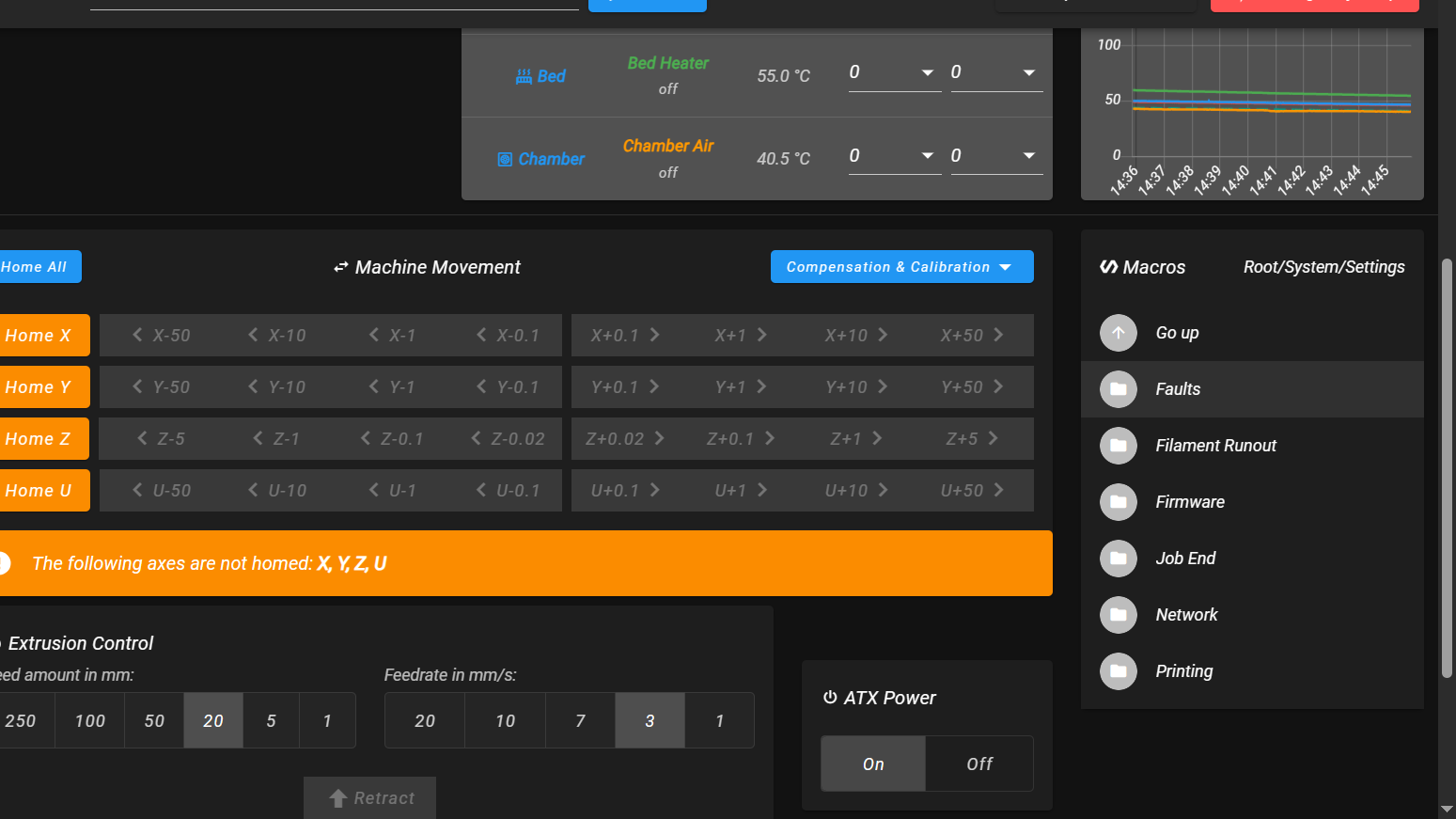This screenshot has height=819, width=1456.
Task: Click the Retract button
Action: [370, 797]
